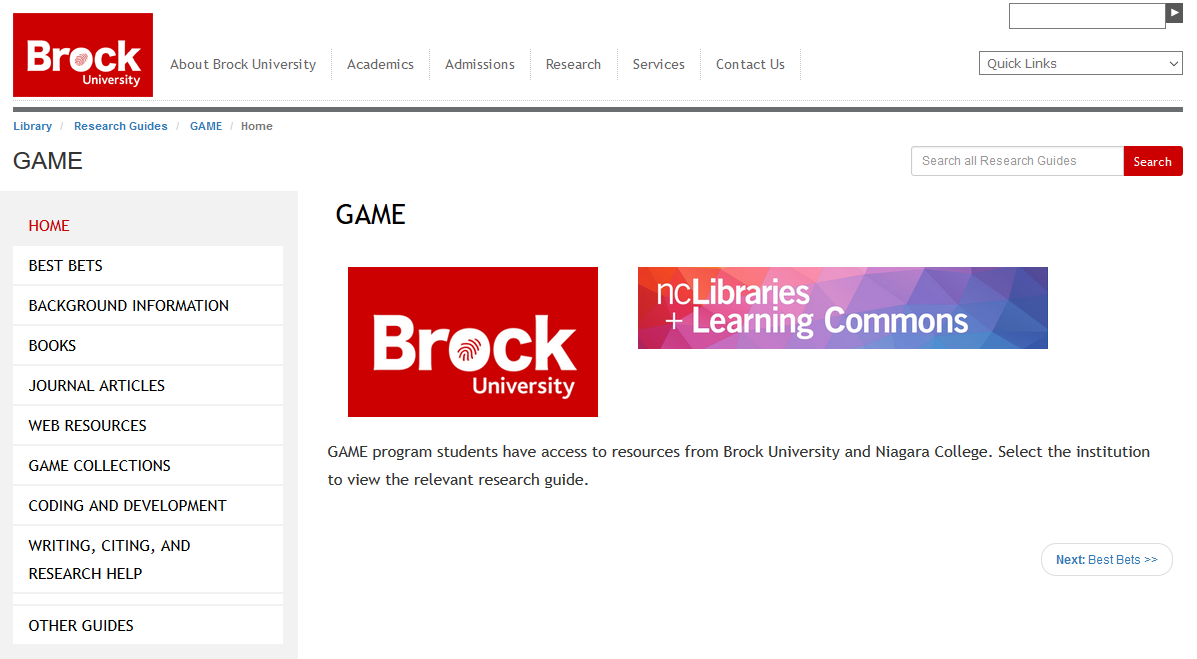Image resolution: width=1197 pixels, height=659 pixels.
Task: Open the Academics menu item
Action: [380, 64]
